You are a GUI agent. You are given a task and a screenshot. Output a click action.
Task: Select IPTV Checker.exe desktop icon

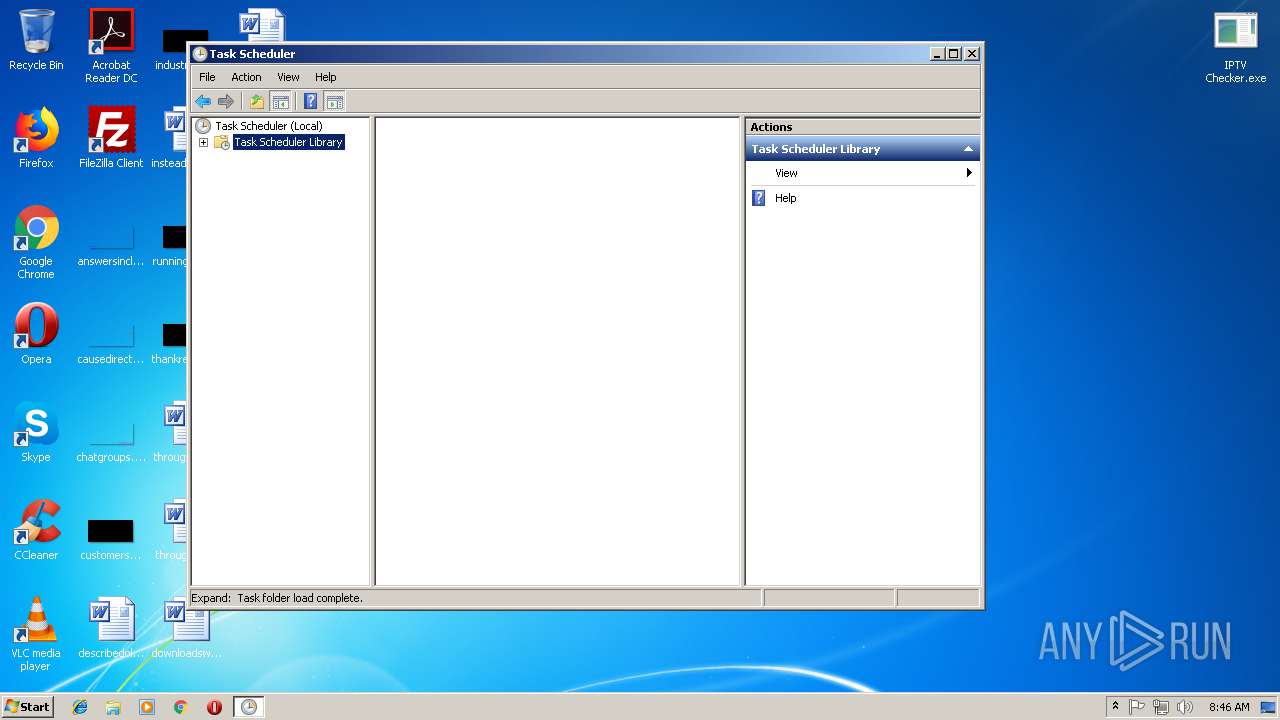1236,46
